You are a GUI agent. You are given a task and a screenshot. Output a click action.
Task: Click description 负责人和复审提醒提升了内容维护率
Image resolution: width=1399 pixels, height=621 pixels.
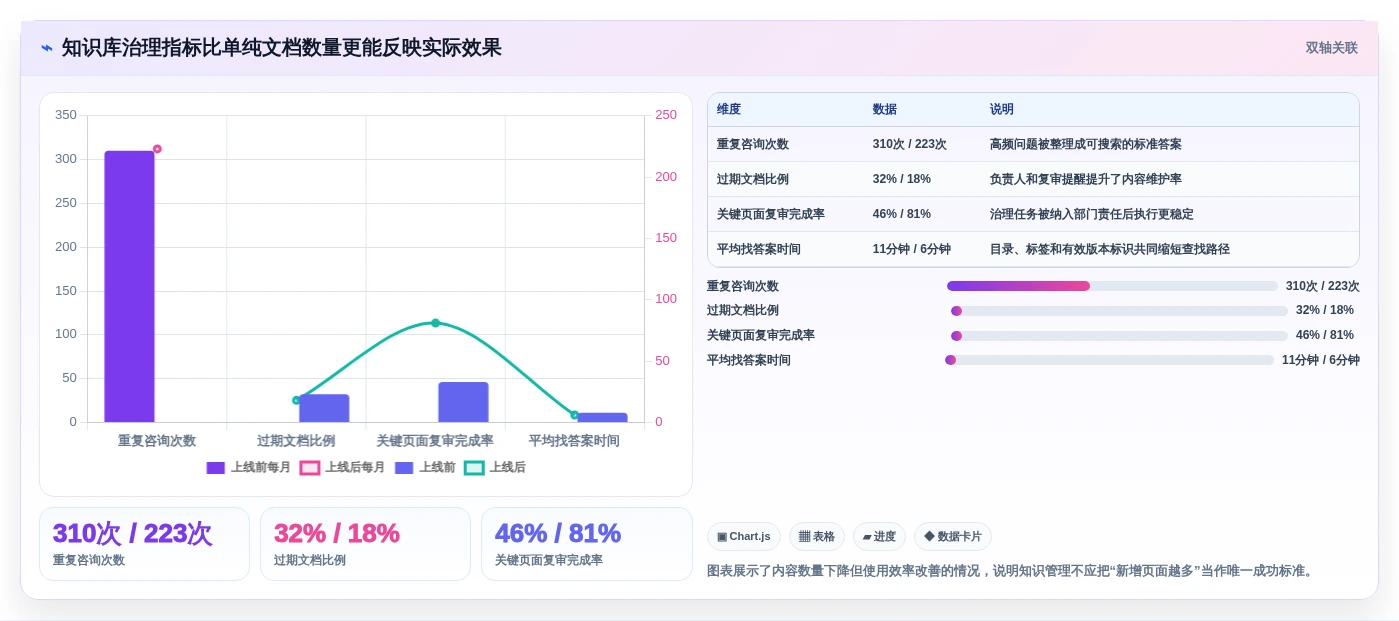(x=1086, y=179)
